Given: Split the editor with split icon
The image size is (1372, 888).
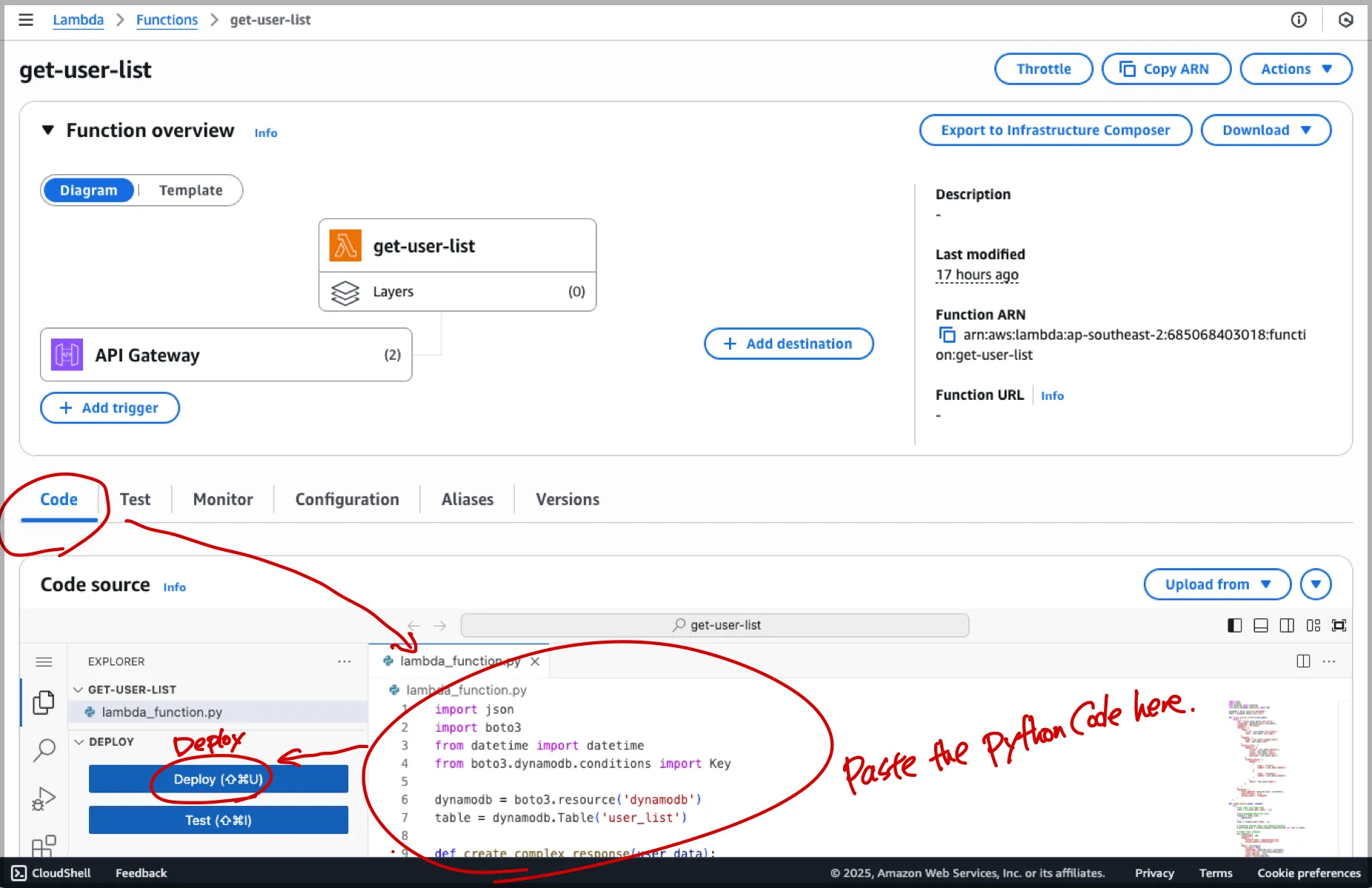Looking at the screenshot, I should point(1304,661).
